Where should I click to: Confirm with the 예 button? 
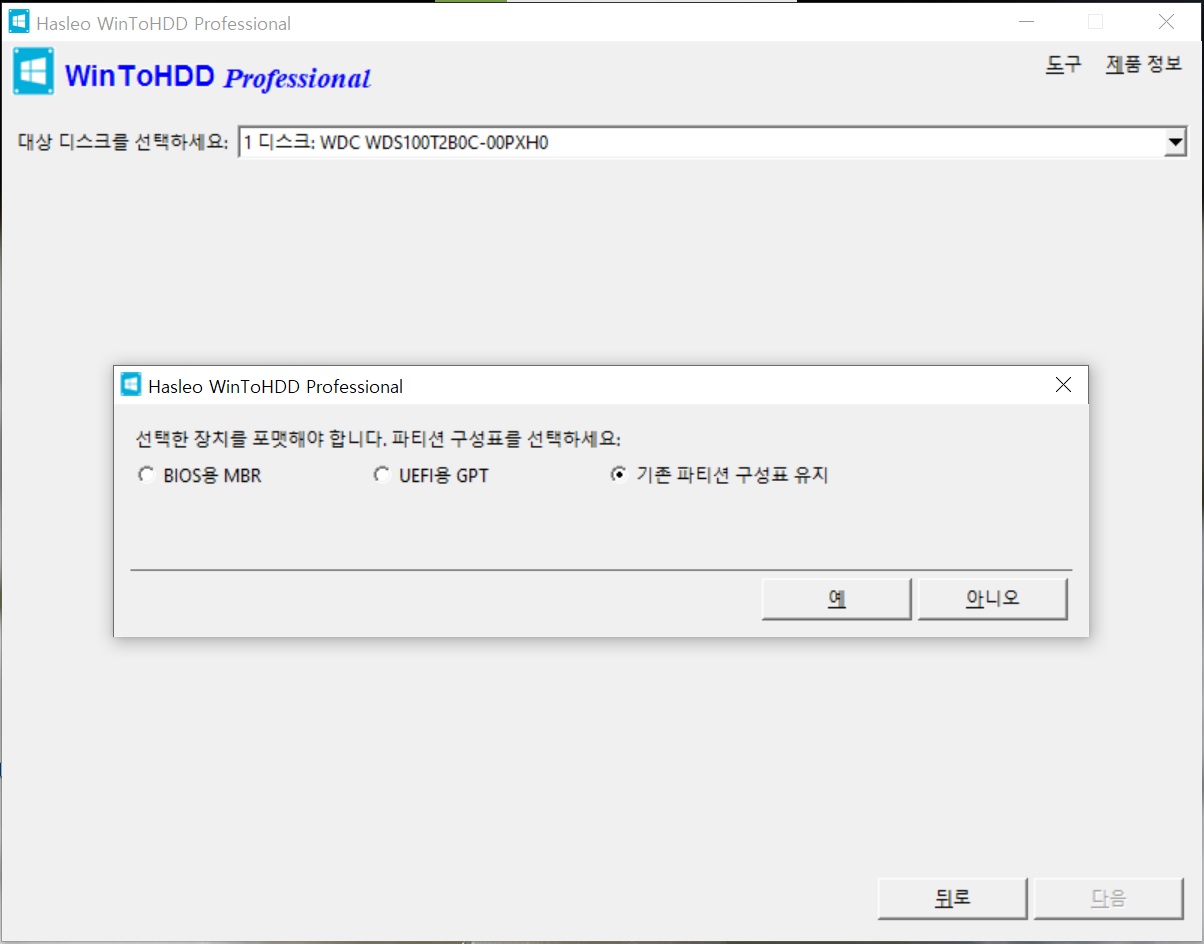(836, 599)
